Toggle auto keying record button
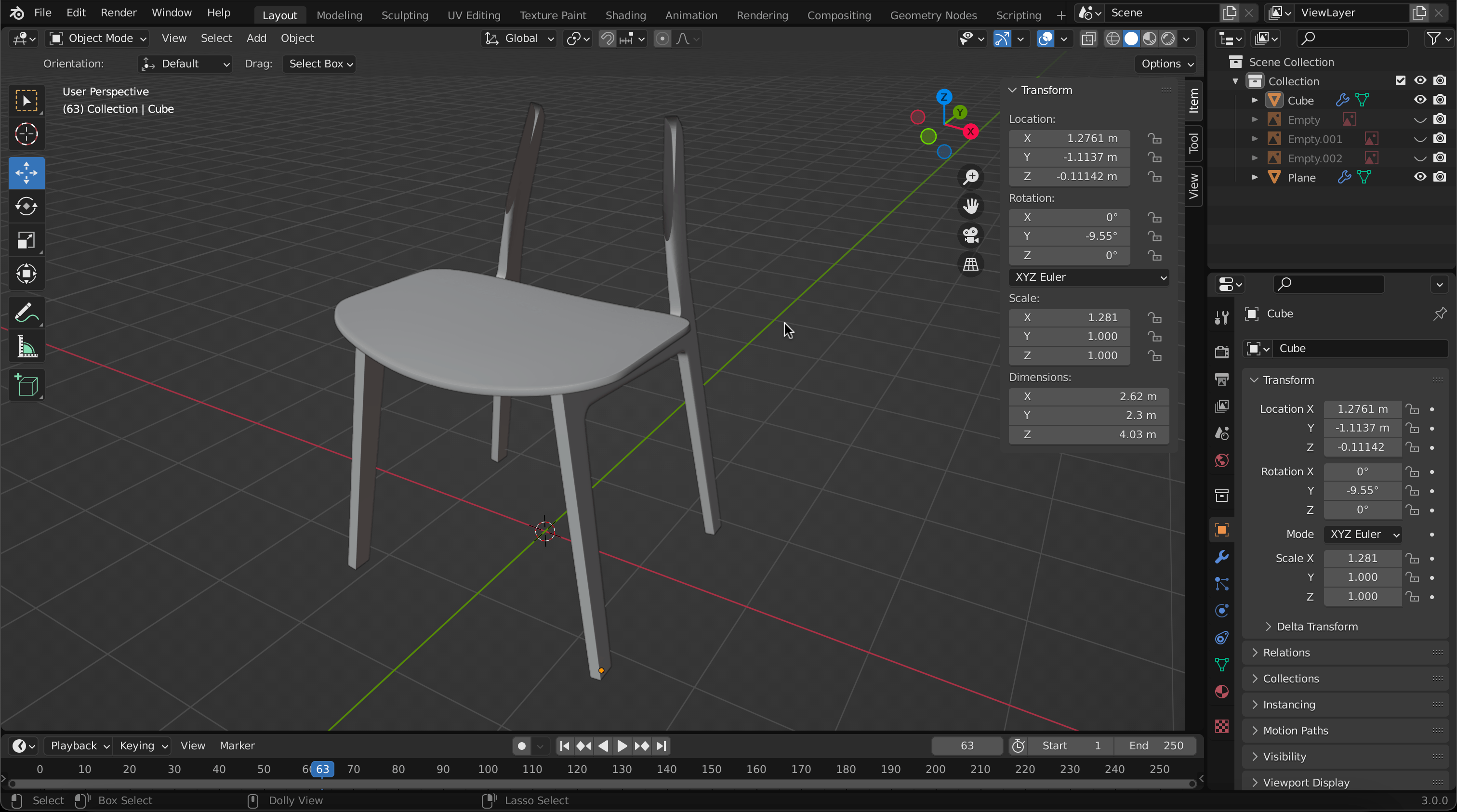The image size is (1457, 812). coord(521,746)
